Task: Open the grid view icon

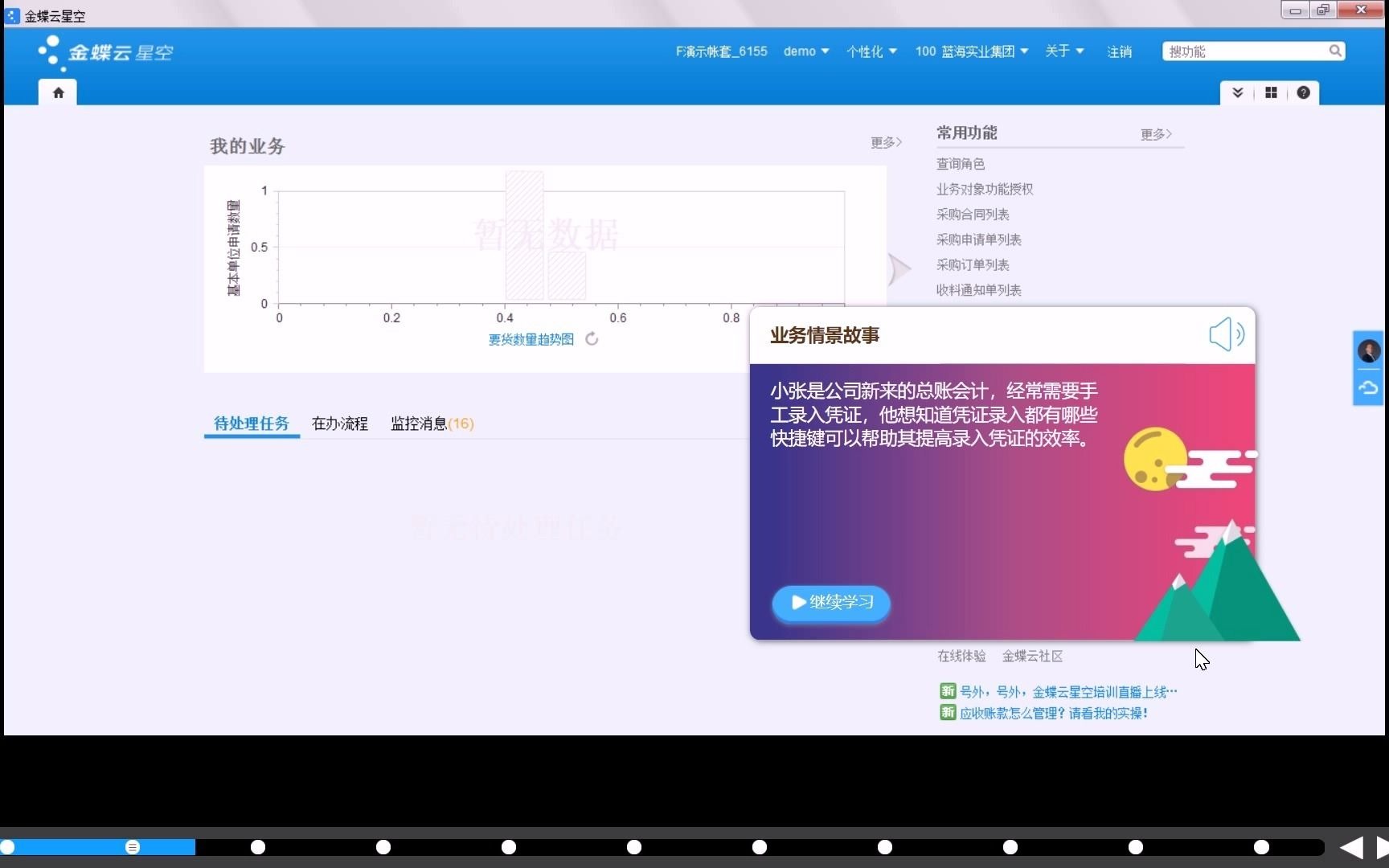Action: point(1271,93)
